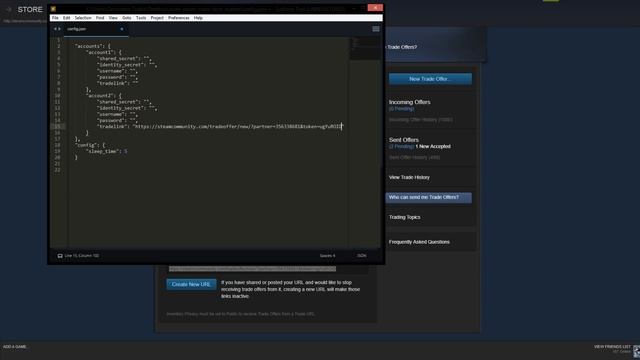Click the minimap in the editor

pyautogui.click(x=365, y=49)
